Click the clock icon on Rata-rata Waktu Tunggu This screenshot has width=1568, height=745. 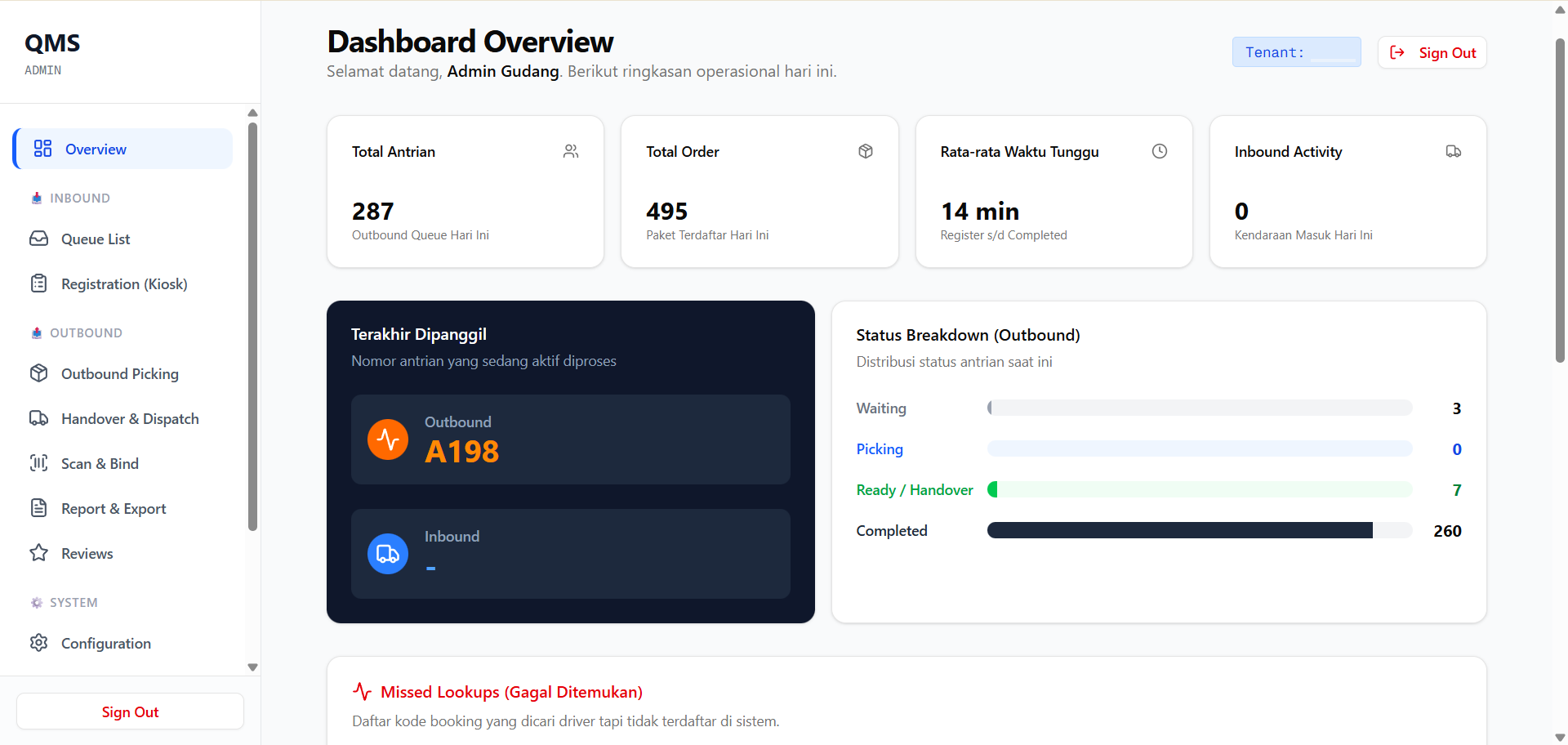click(1160, 151)
